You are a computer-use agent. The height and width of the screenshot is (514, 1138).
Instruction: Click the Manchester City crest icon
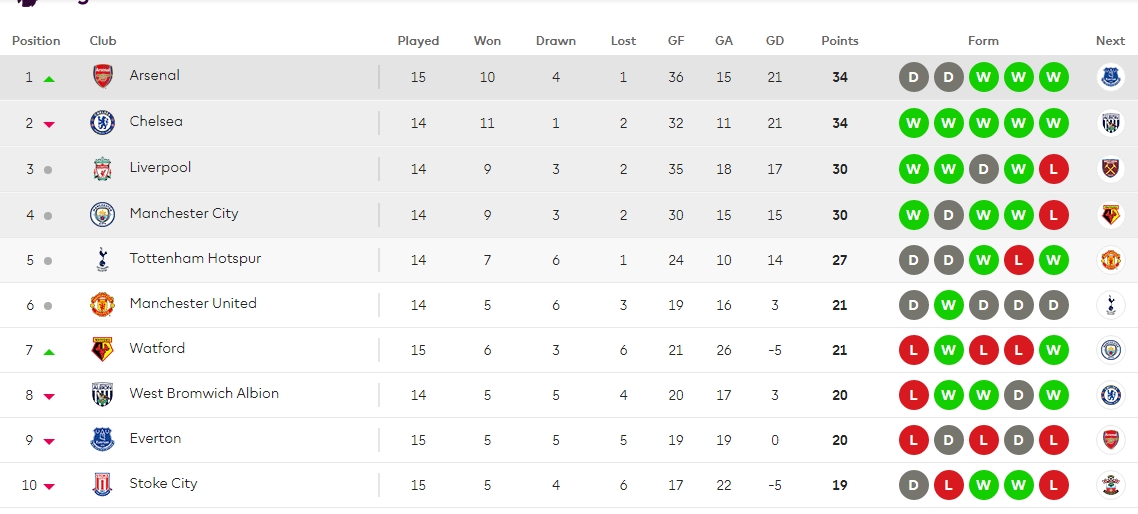pos(102,214)
